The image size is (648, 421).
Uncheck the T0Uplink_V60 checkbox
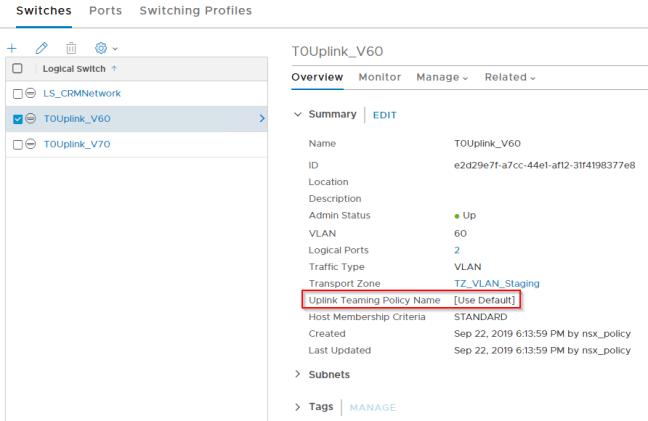click(17, 119)
